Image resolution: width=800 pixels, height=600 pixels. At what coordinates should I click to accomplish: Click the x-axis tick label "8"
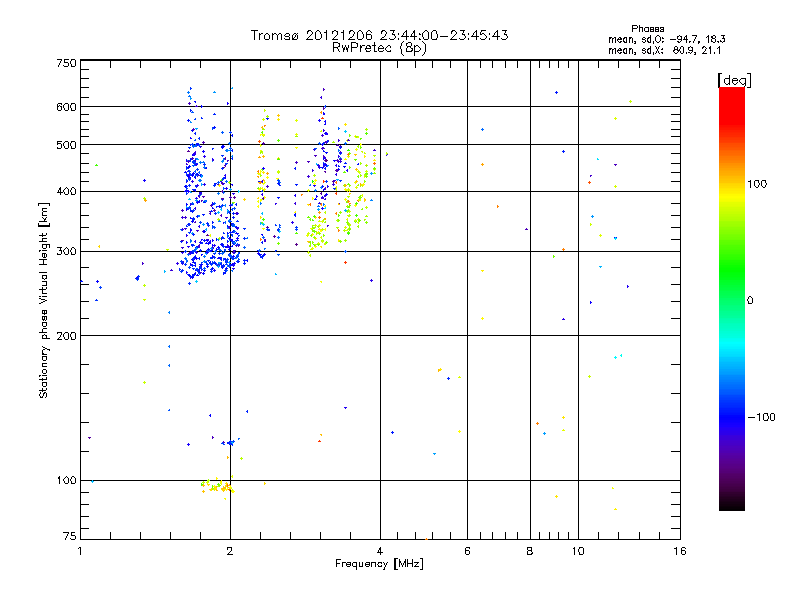pyautogui.click(x=530, y=551)
